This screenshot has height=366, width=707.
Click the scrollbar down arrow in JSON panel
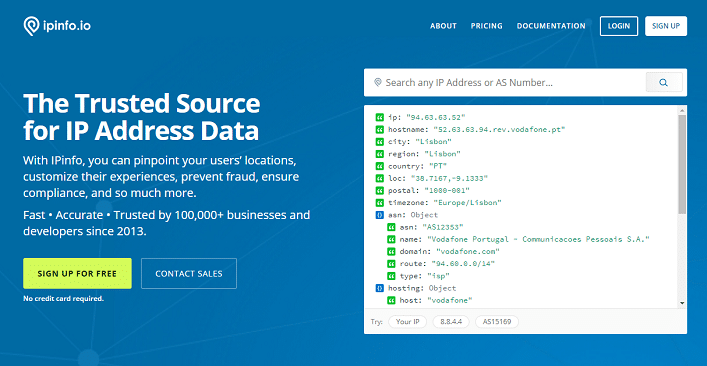click(682, 303)
